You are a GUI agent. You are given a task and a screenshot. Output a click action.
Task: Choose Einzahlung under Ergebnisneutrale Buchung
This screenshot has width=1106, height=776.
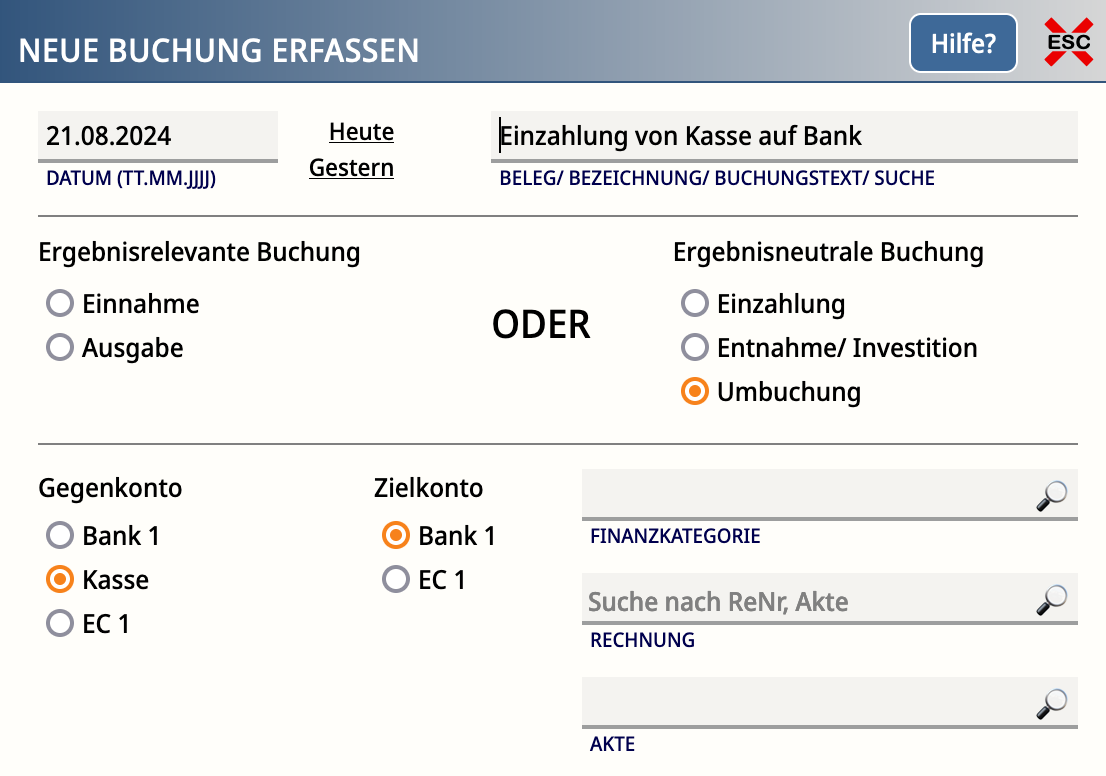click(695, 303)
